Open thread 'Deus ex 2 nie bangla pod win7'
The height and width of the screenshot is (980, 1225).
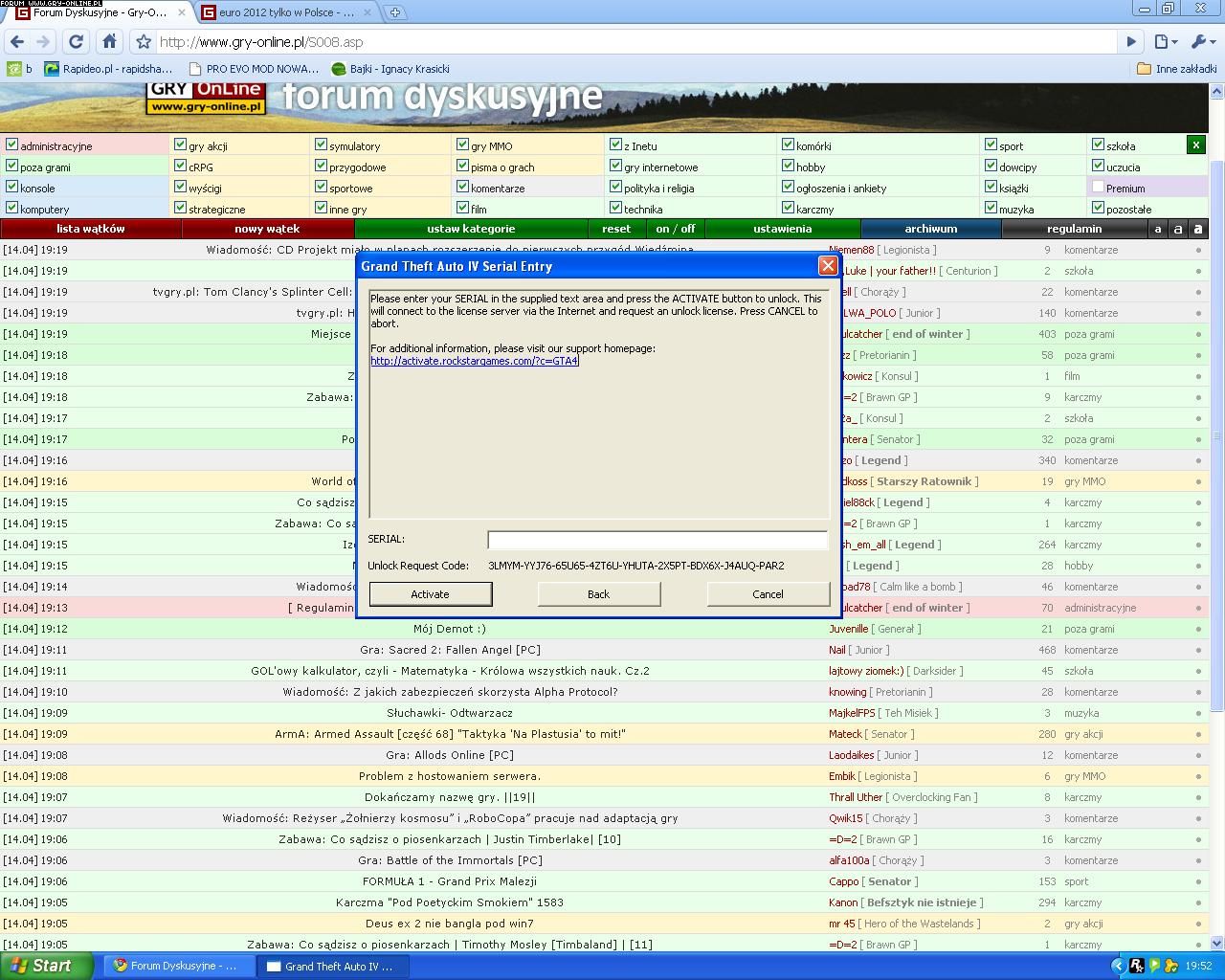[x=450, y=924]
